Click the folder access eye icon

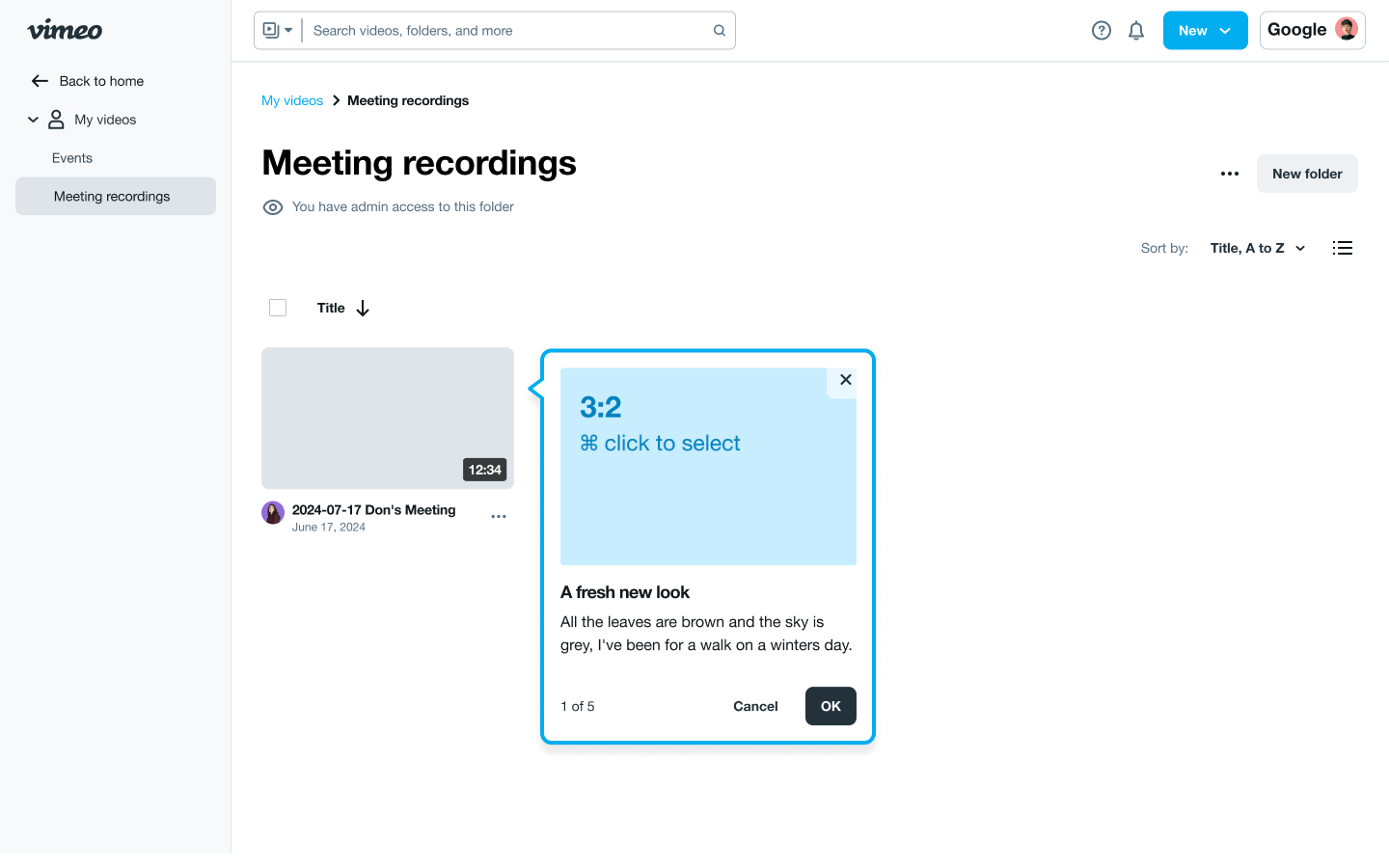(x=273, y=207)
